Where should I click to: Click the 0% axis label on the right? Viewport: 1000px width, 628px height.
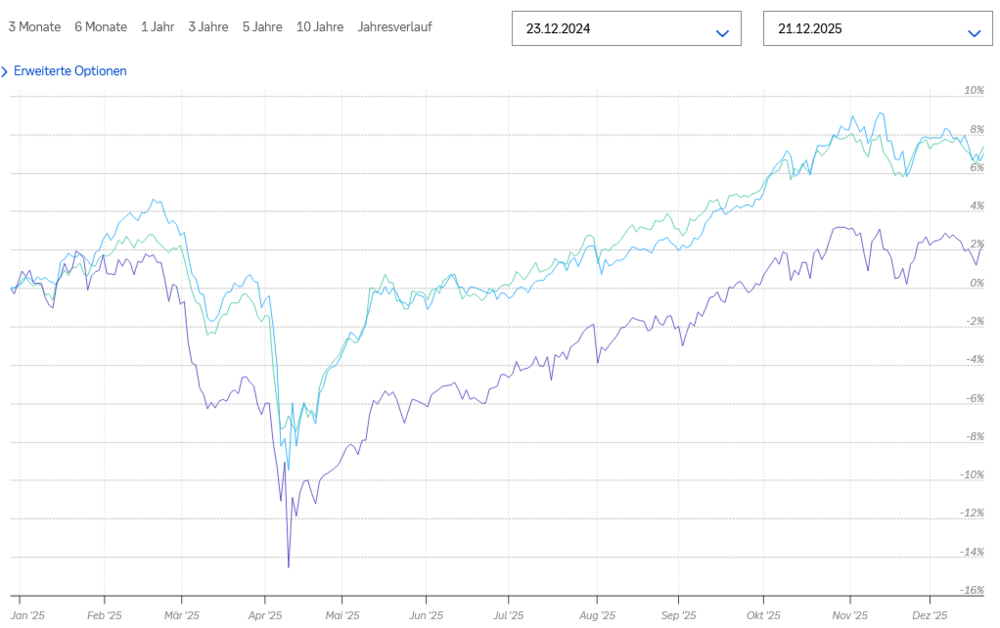(x=978, y=282)
